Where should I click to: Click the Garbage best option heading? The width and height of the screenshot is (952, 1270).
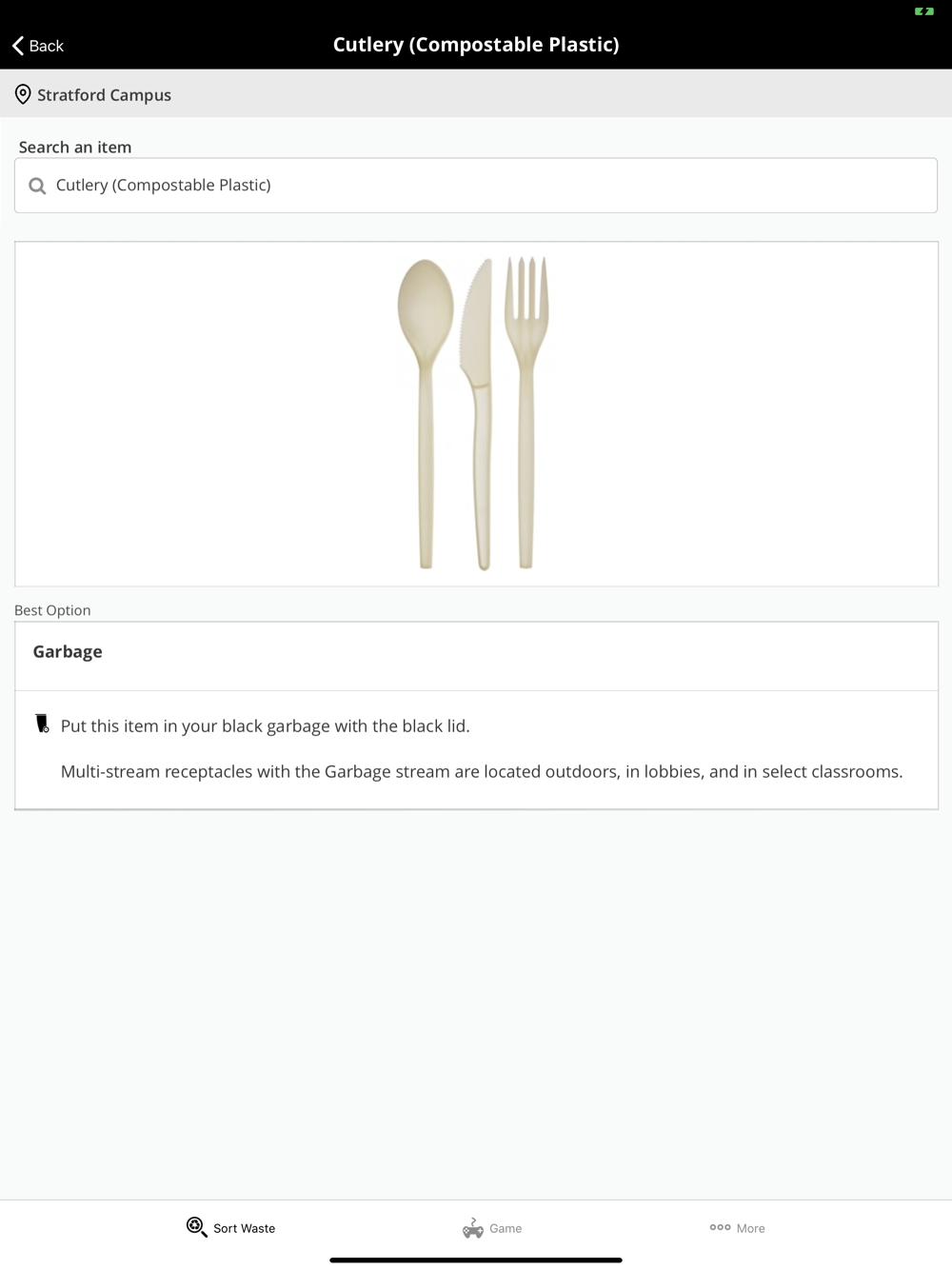pos(68,652)
